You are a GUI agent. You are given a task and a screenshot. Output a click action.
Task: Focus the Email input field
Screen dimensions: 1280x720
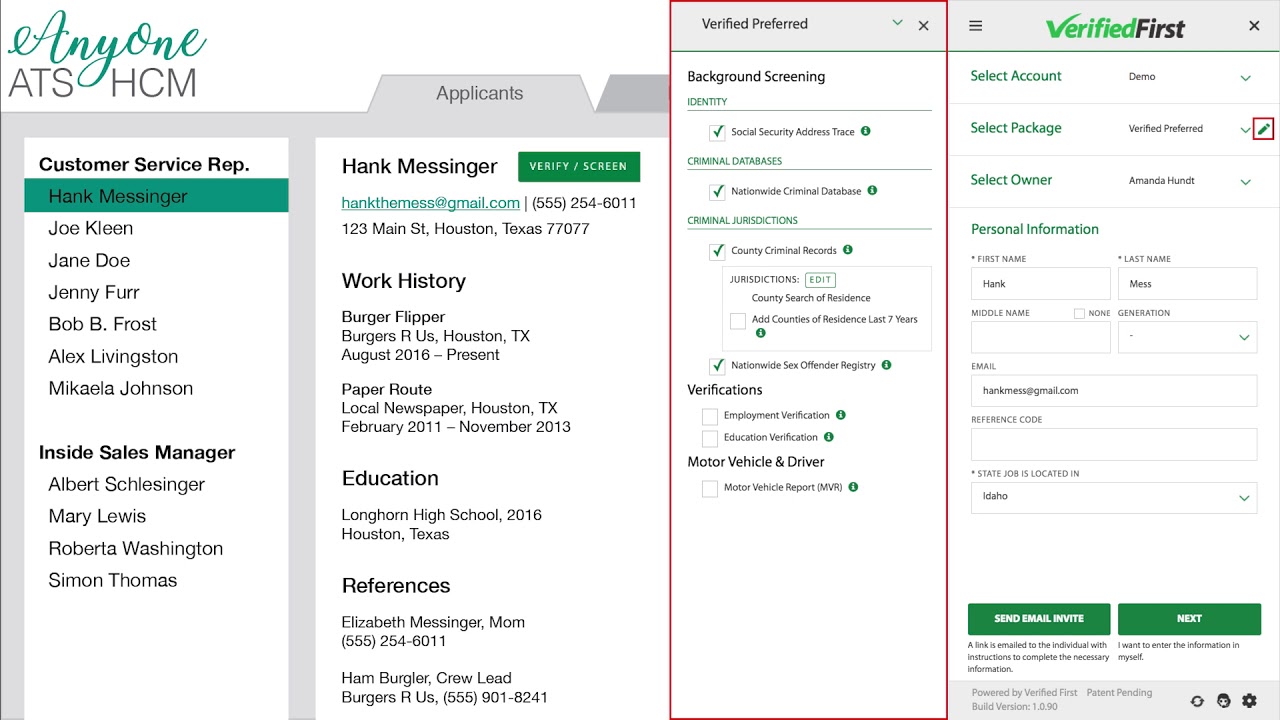click(x=1114, y=391)
